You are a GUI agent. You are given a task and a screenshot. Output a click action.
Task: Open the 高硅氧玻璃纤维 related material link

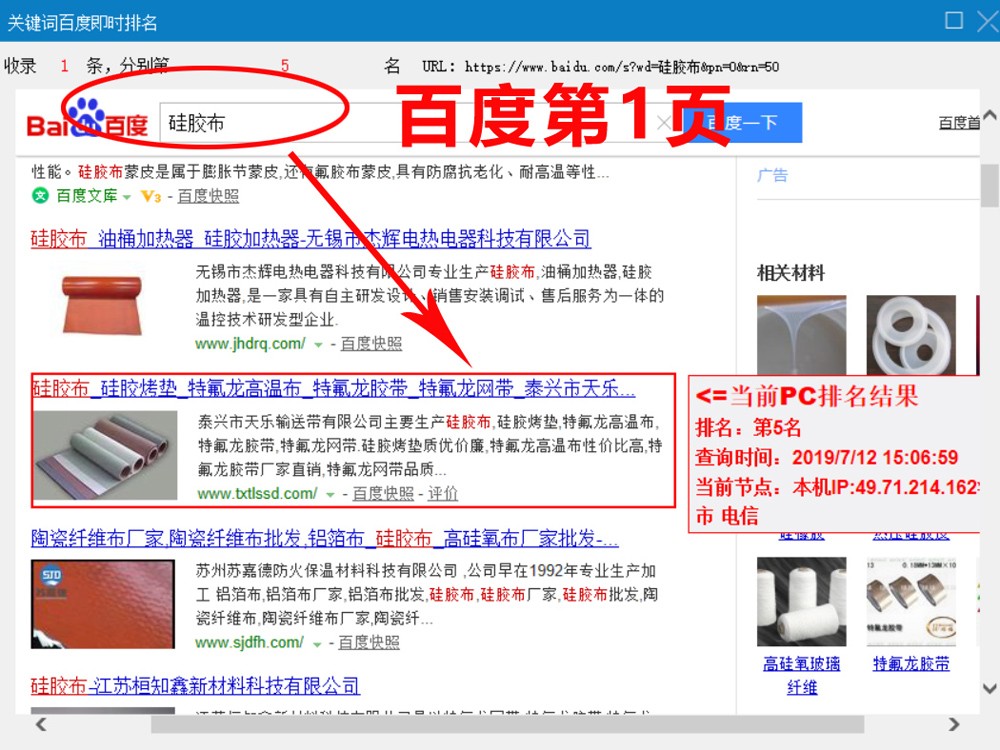click(802, 675)
